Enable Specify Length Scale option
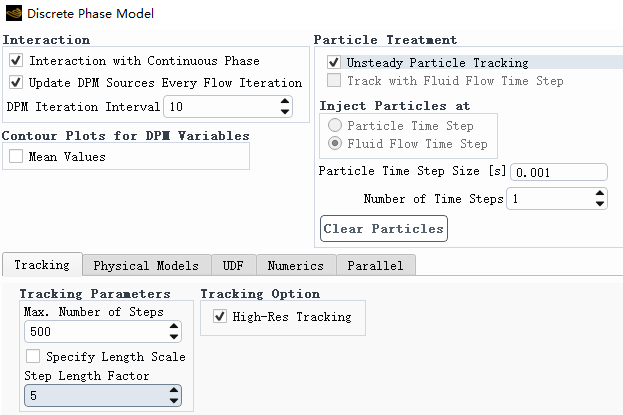 tap(33, 356)
